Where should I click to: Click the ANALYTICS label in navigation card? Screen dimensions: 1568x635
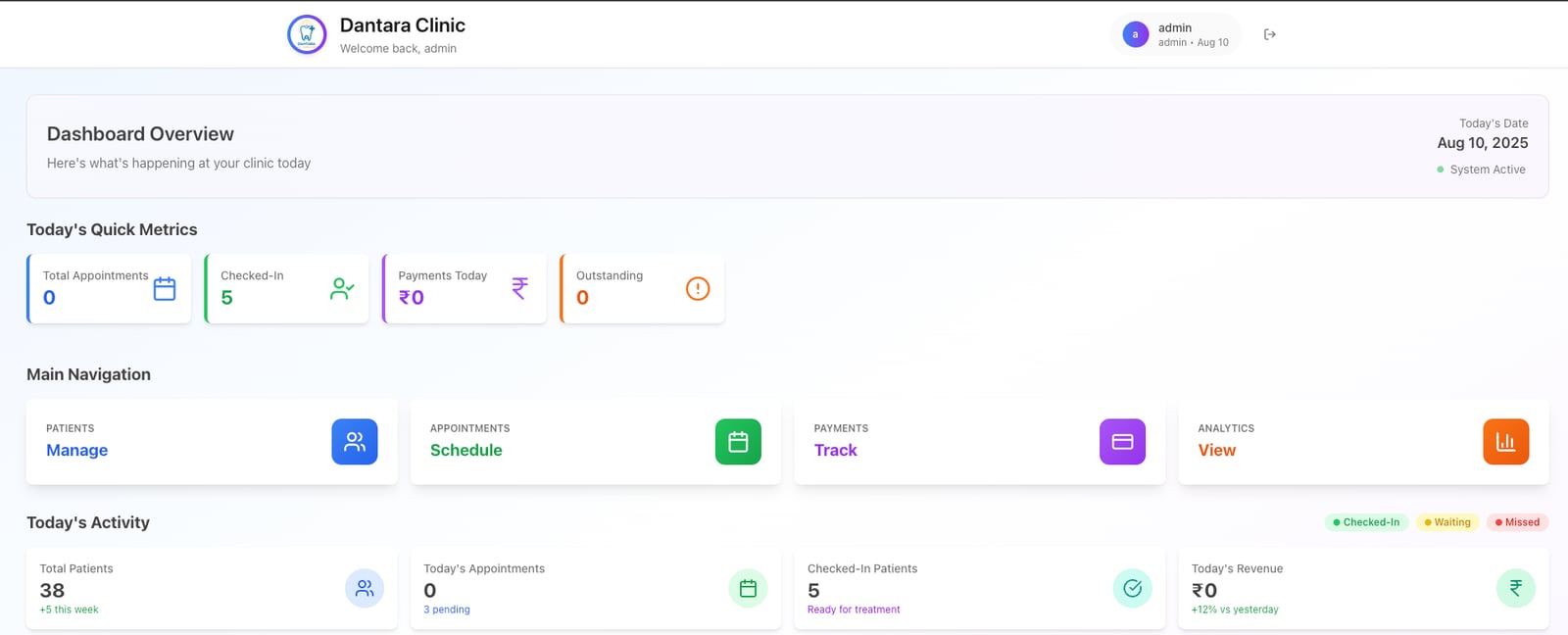point(1226,428)
